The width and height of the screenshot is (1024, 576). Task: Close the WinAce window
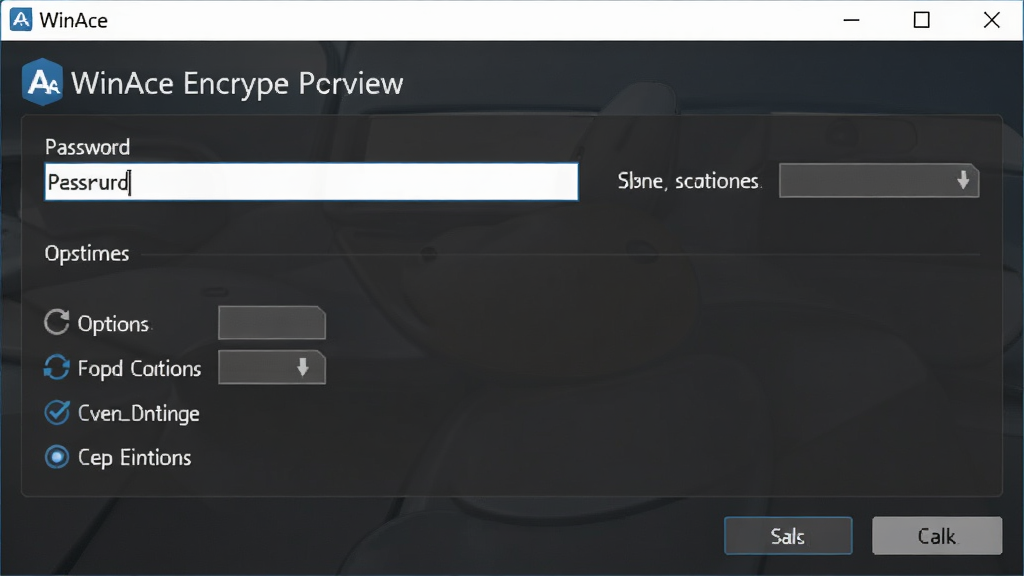point(991,20)
